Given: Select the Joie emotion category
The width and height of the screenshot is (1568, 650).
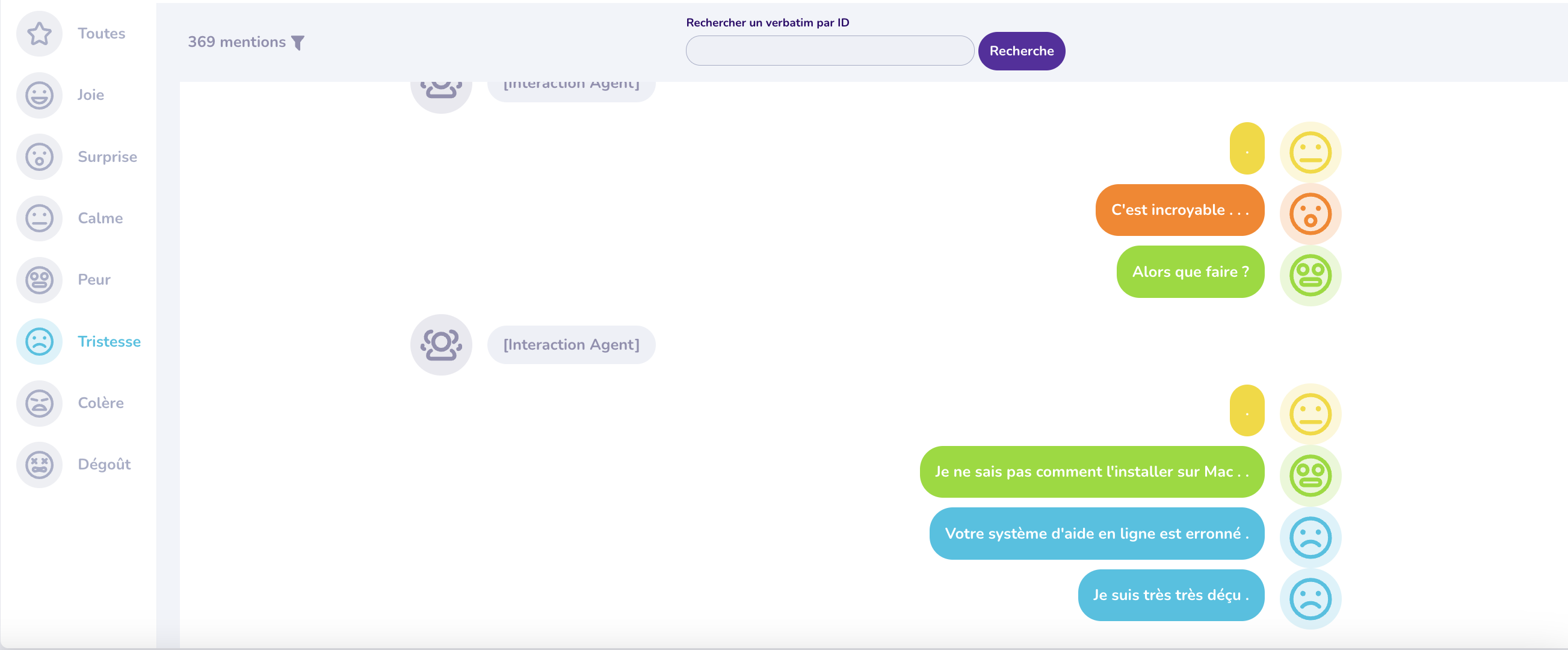Looking at the screenshot, I should (x=91, y=95).
